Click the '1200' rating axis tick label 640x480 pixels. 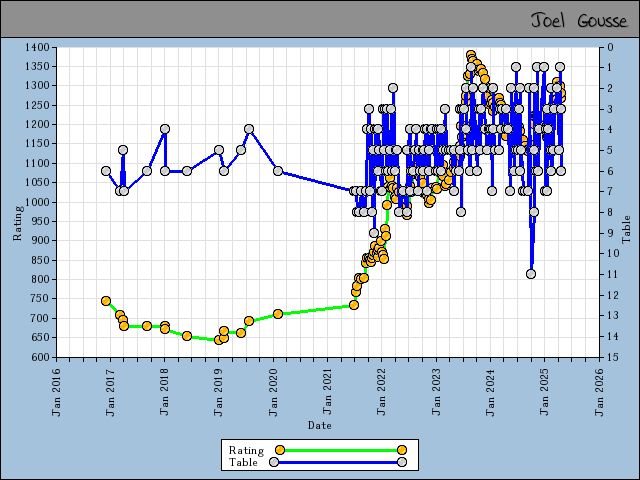click(37, 124)
